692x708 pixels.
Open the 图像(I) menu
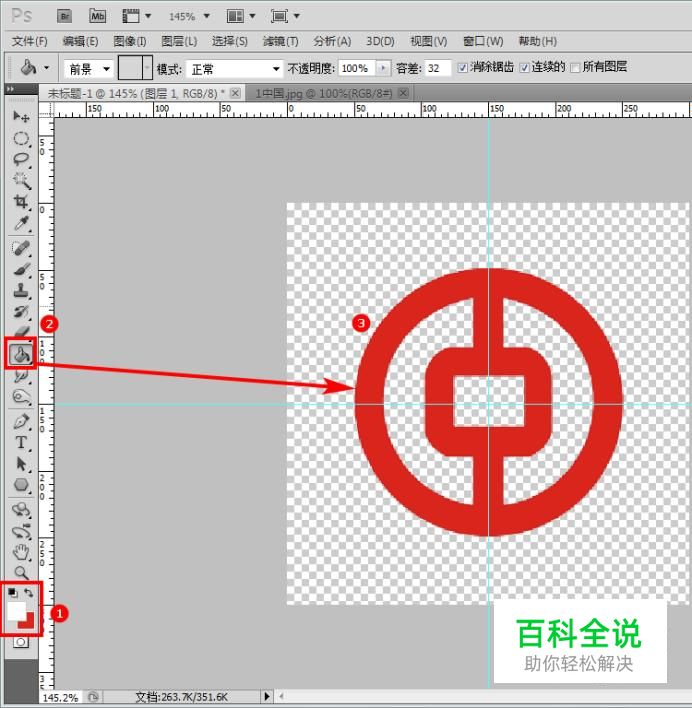pyautogui.click(x=130, y=42)
